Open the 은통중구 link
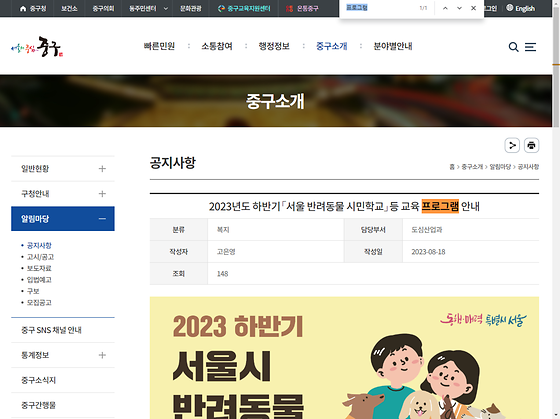Screen dimensions: 560x419 tap(302, 8)
